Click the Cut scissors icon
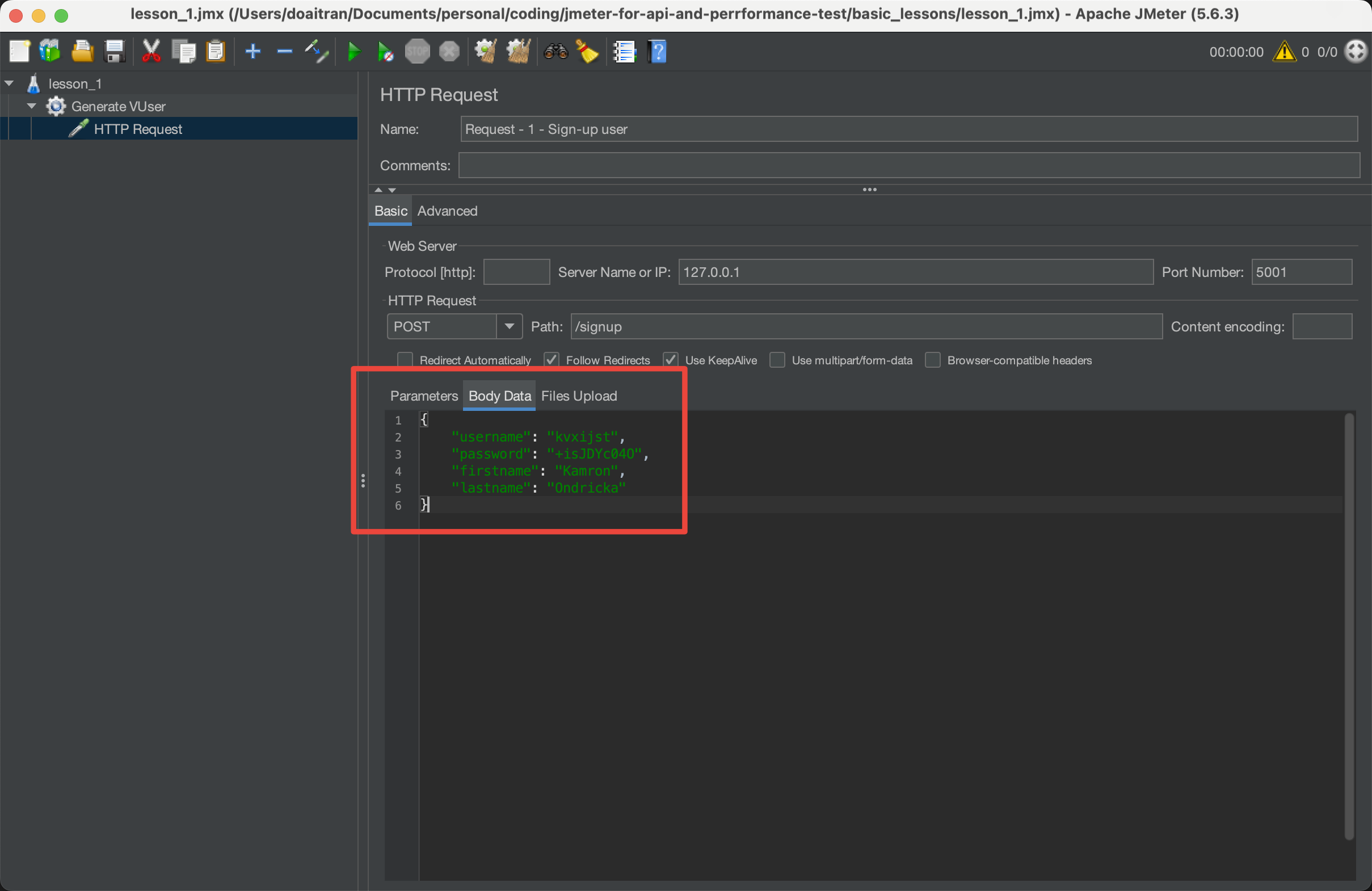1372x891 pixels. 151,51
